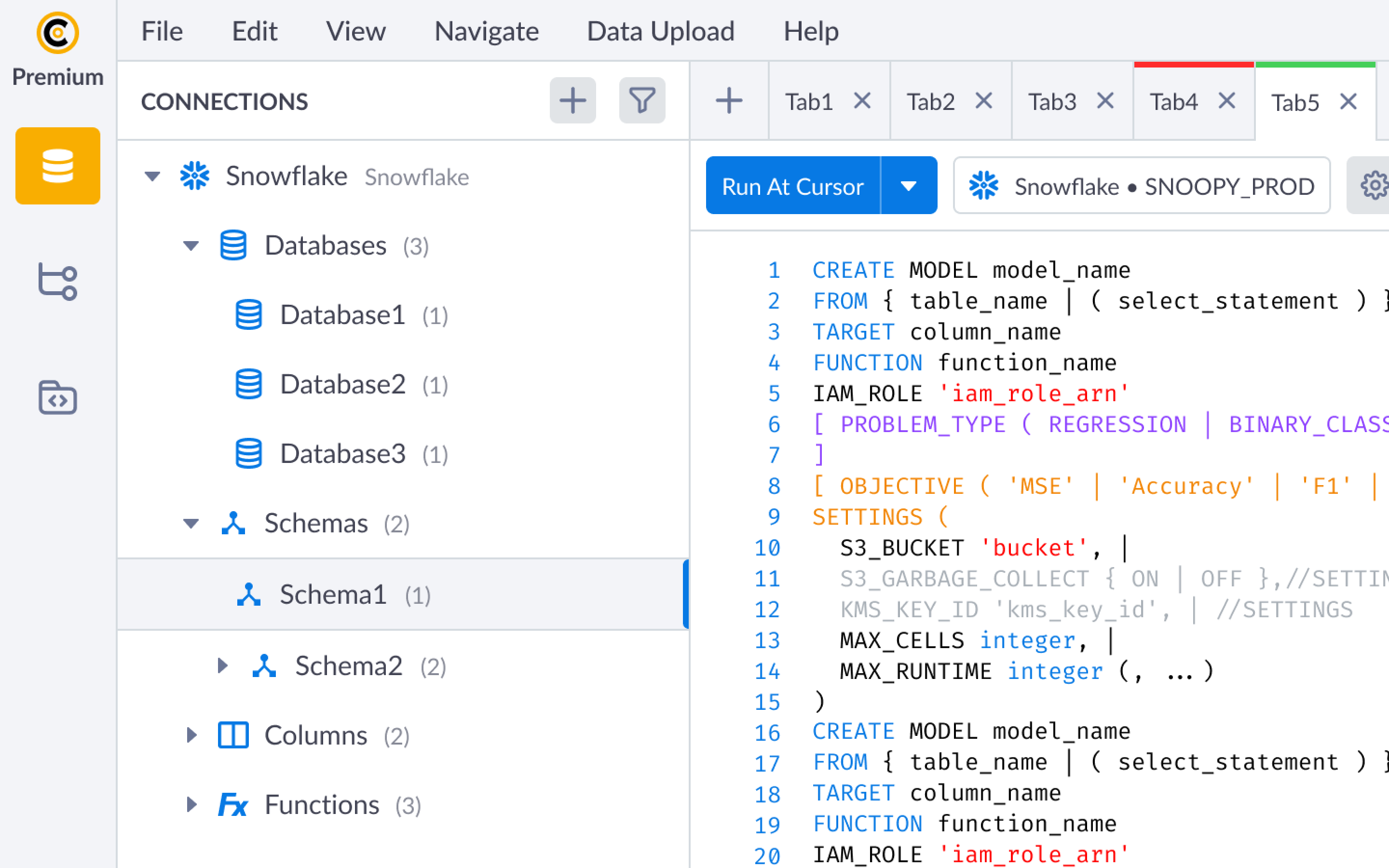
Task: Select the Columns tree item label
Action: pos(316,735)
